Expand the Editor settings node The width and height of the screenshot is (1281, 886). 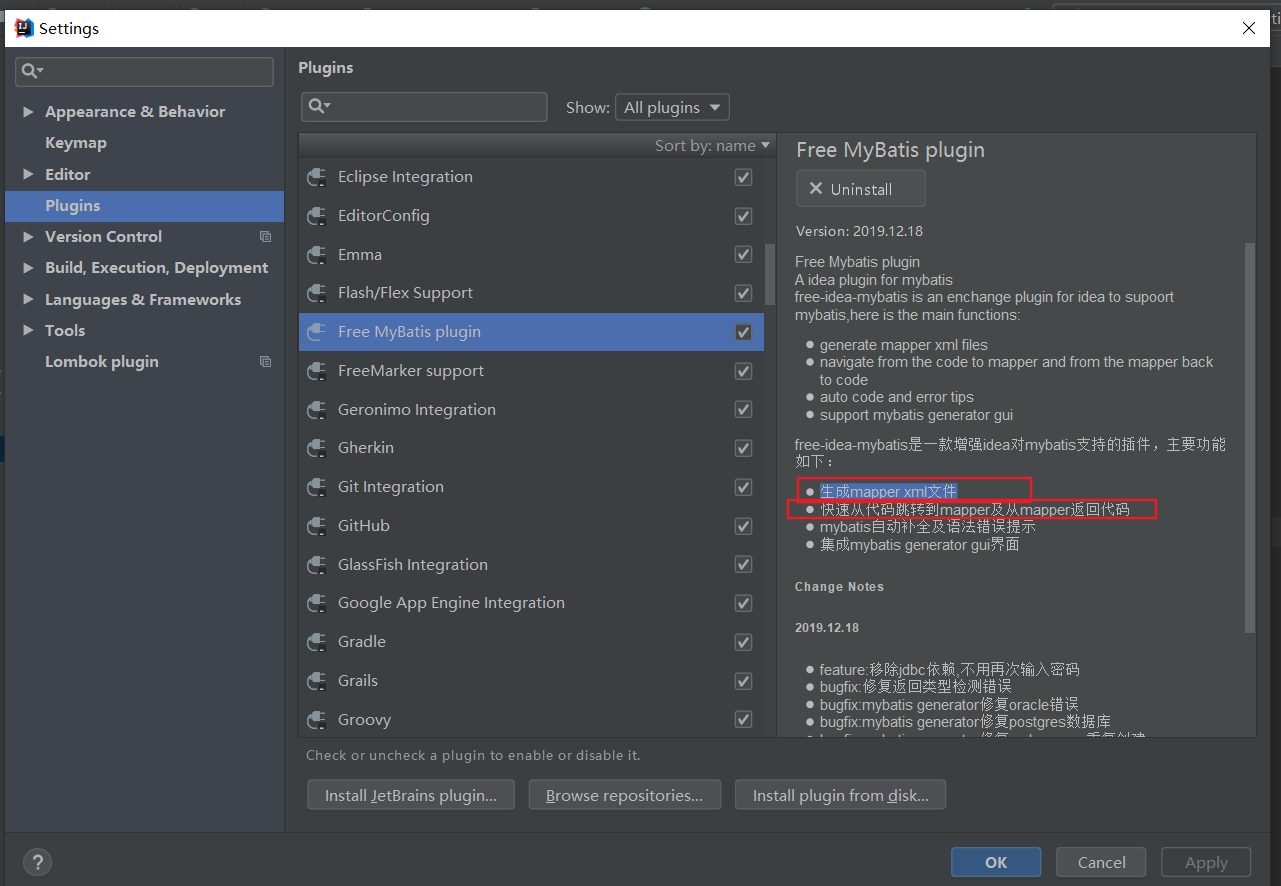[x=28, y=174]
